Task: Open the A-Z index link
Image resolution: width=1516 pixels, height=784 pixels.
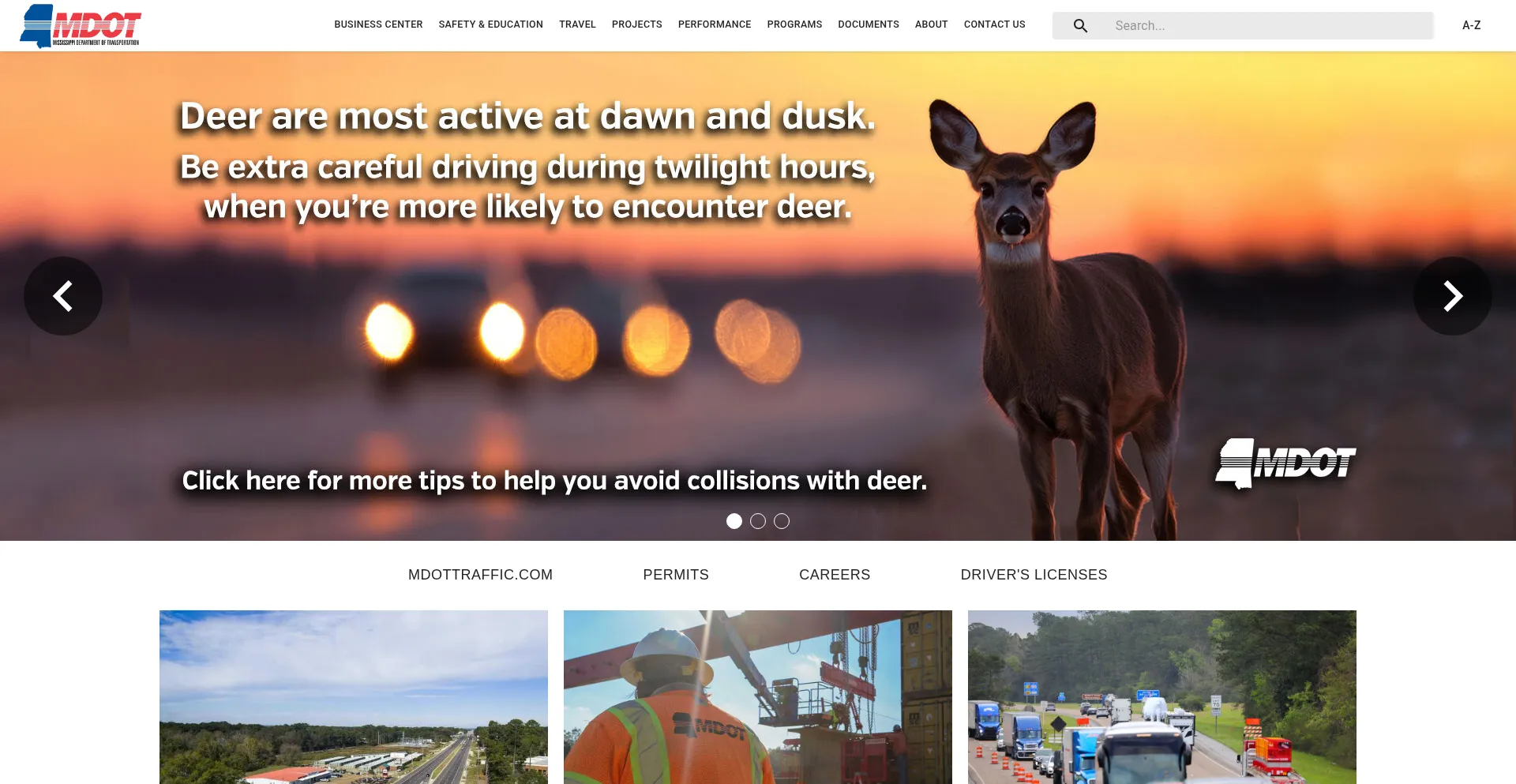Action: point(1472,25)
